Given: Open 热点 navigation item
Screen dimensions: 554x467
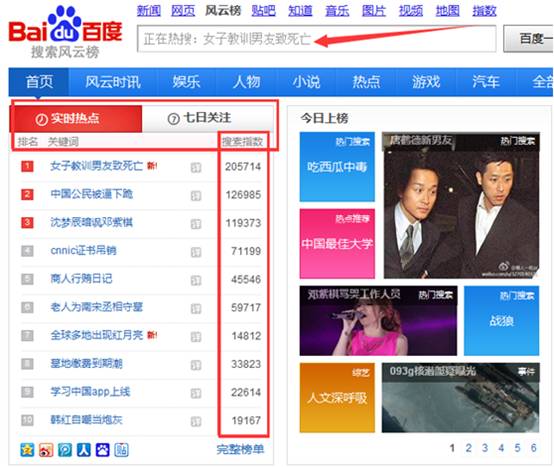Looking at the screenshot, I should pyautogui.click(x=366, y=82).
